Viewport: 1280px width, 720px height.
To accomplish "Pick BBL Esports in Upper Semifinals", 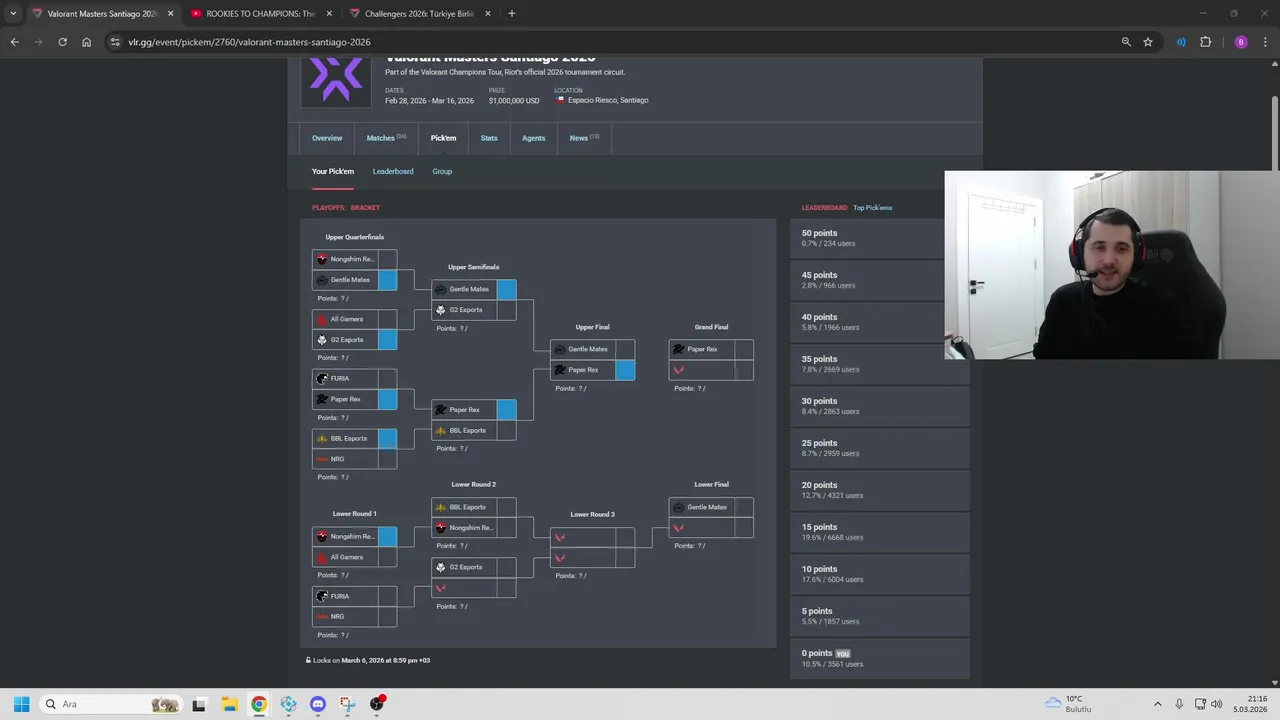I will [x=473, y=430].
